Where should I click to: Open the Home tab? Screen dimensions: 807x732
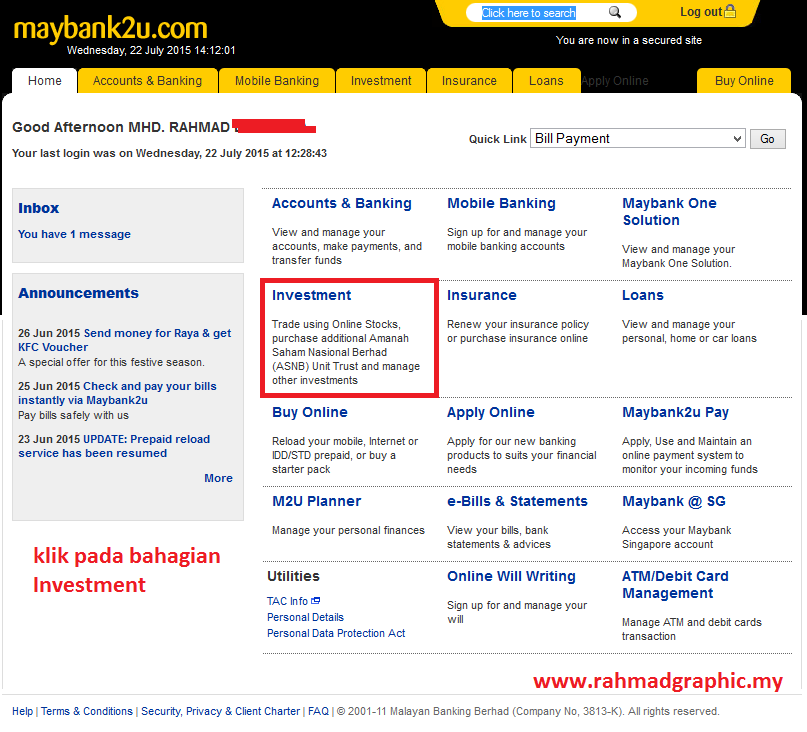45,81
